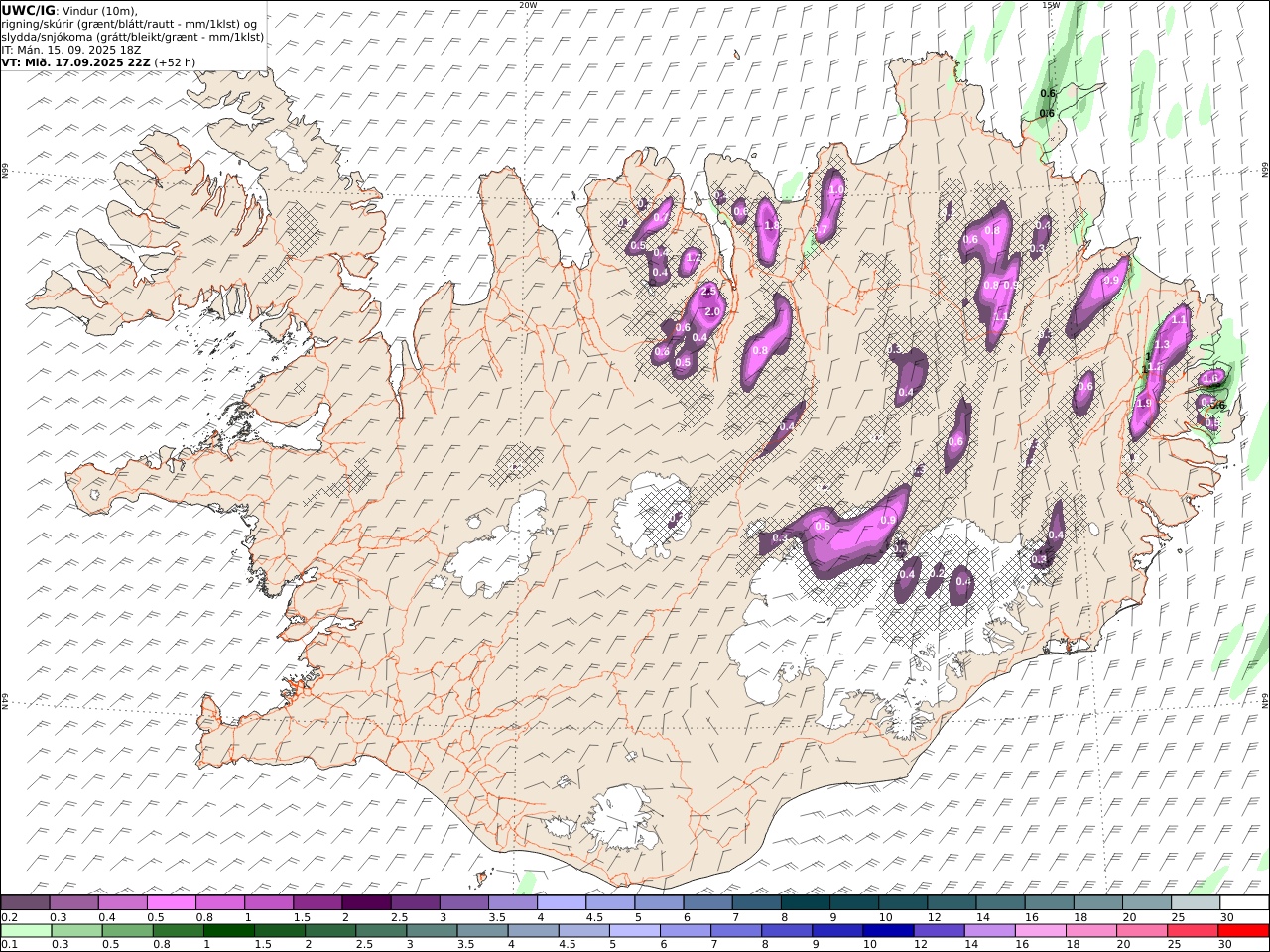Click the '3.5' label under the upper legend
Viewport: 1270px width, 952px height.
pos(497,917)
